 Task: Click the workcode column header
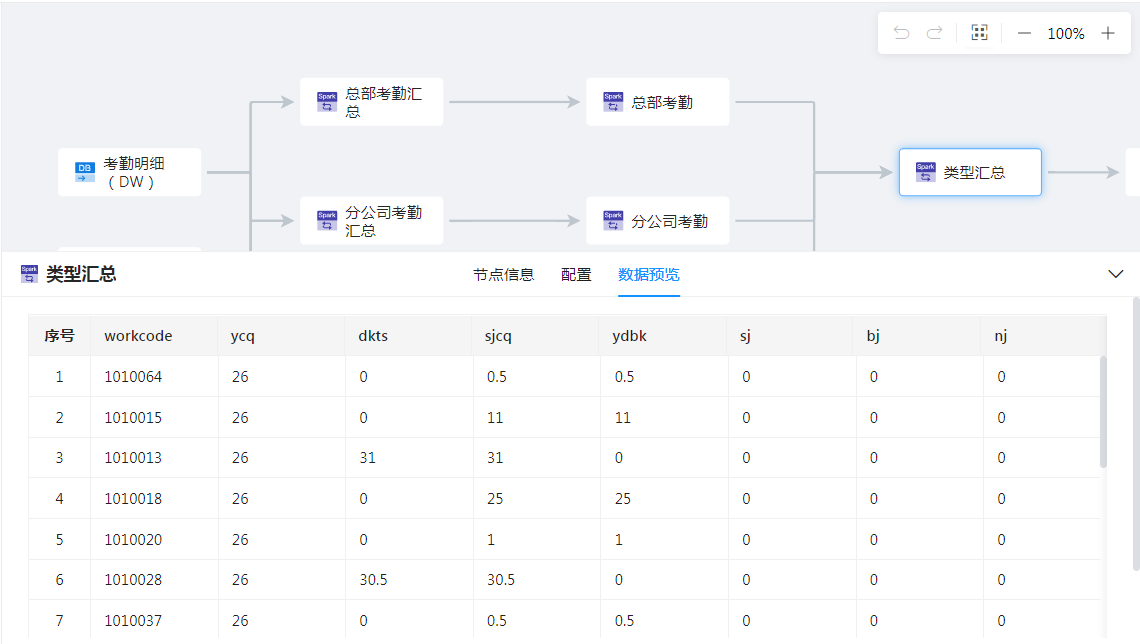point(138,336)
